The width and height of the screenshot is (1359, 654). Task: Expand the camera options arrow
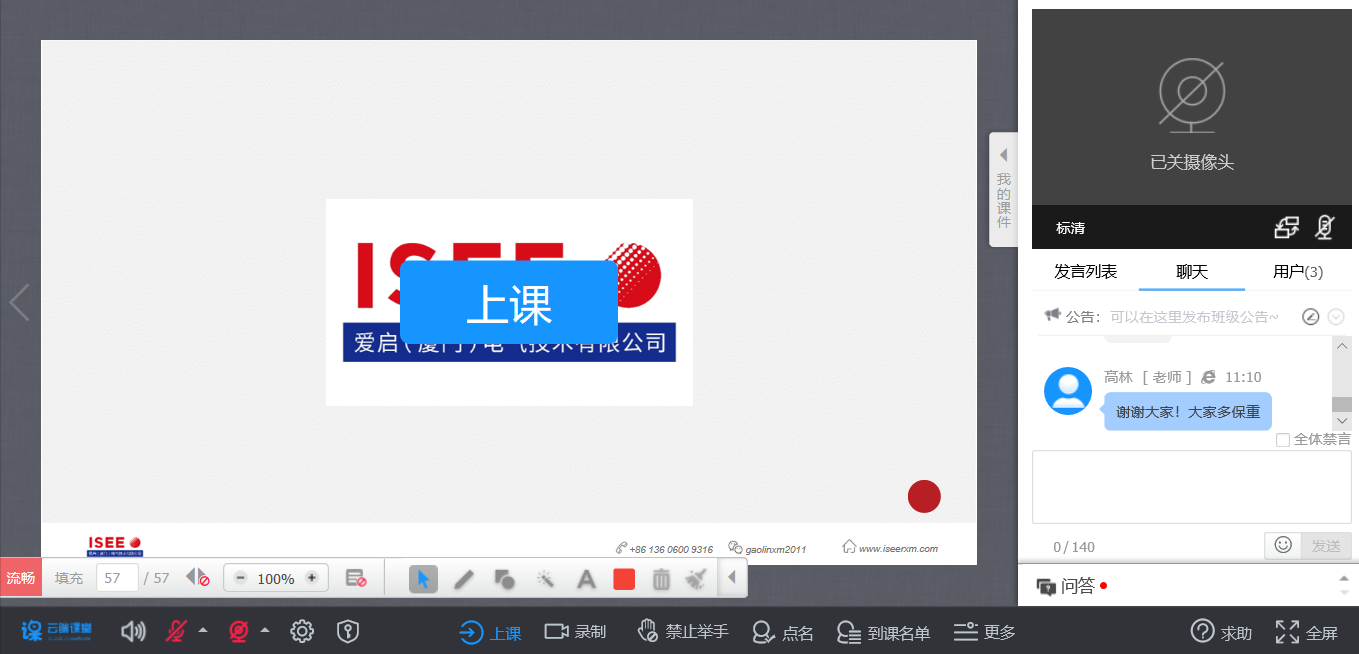coord(265,630)
